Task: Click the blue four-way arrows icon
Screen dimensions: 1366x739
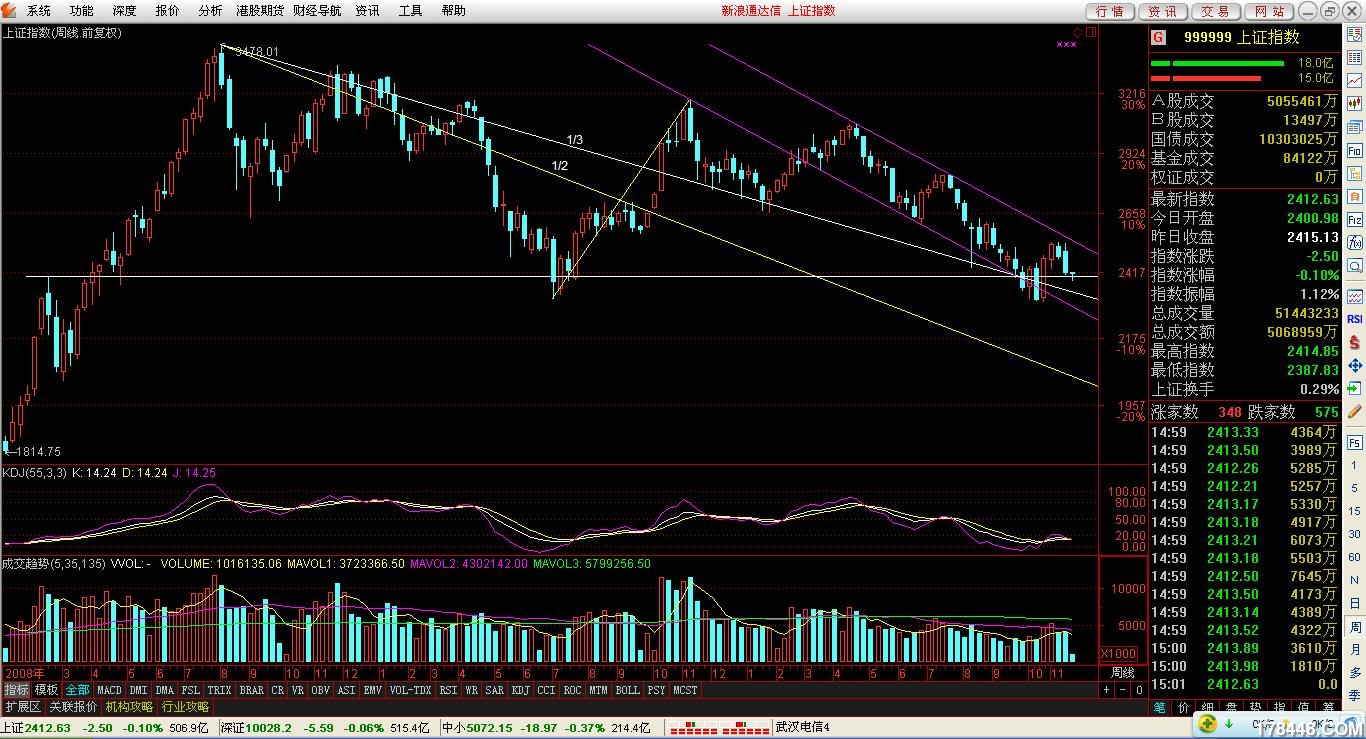Action: click(1354, 366)
